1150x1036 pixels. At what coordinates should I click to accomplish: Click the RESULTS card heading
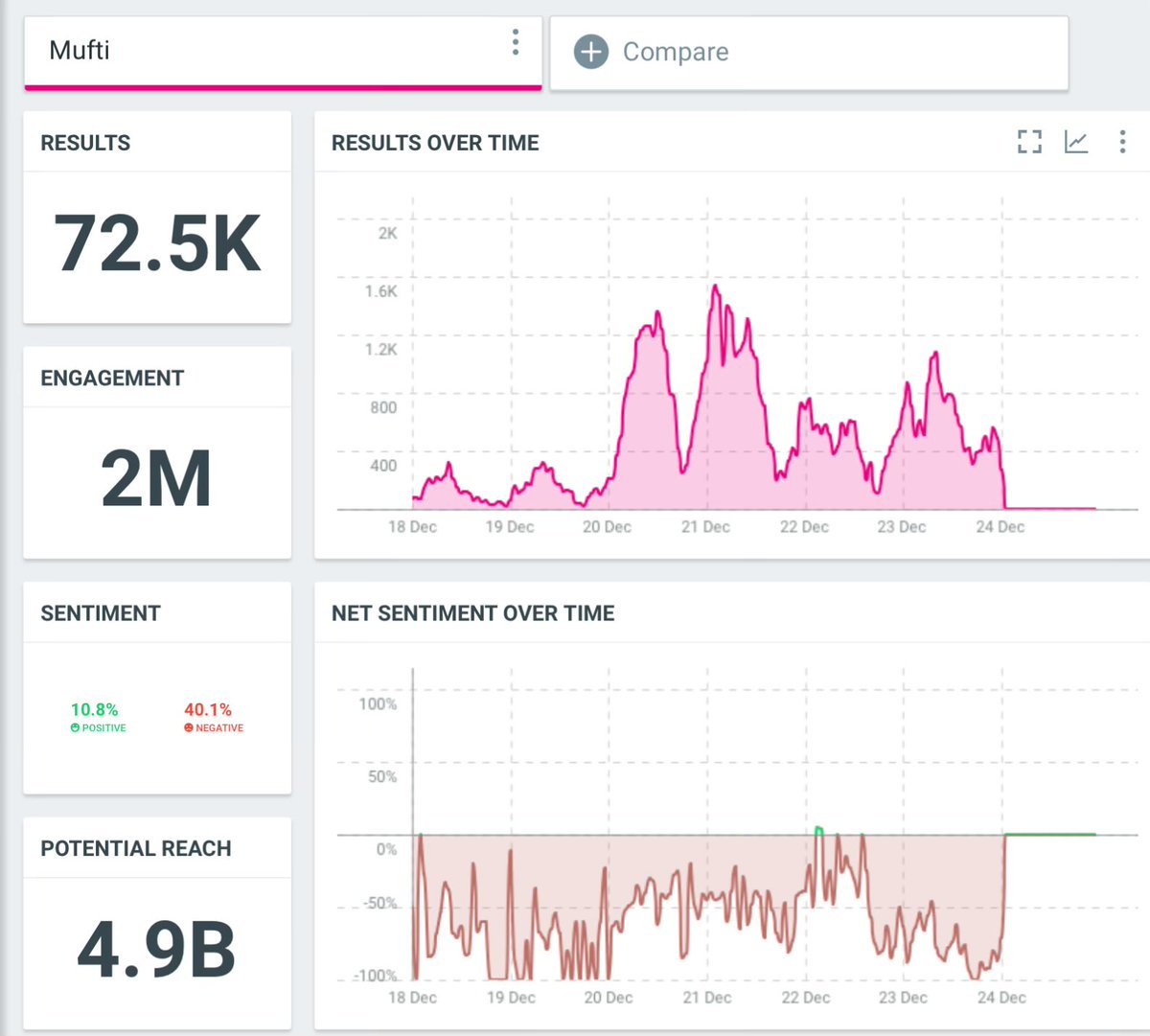pyautogui.click(x=85, y=143)
